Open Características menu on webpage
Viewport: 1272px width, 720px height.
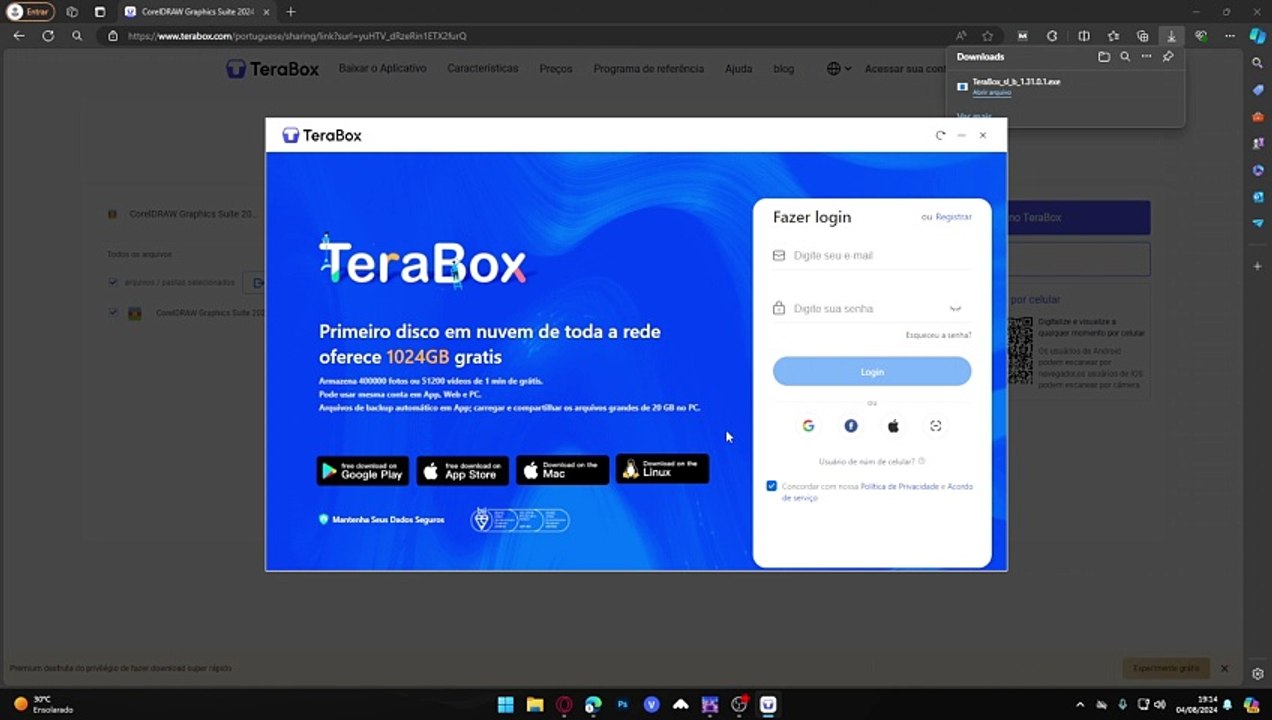tap(483, 69)
